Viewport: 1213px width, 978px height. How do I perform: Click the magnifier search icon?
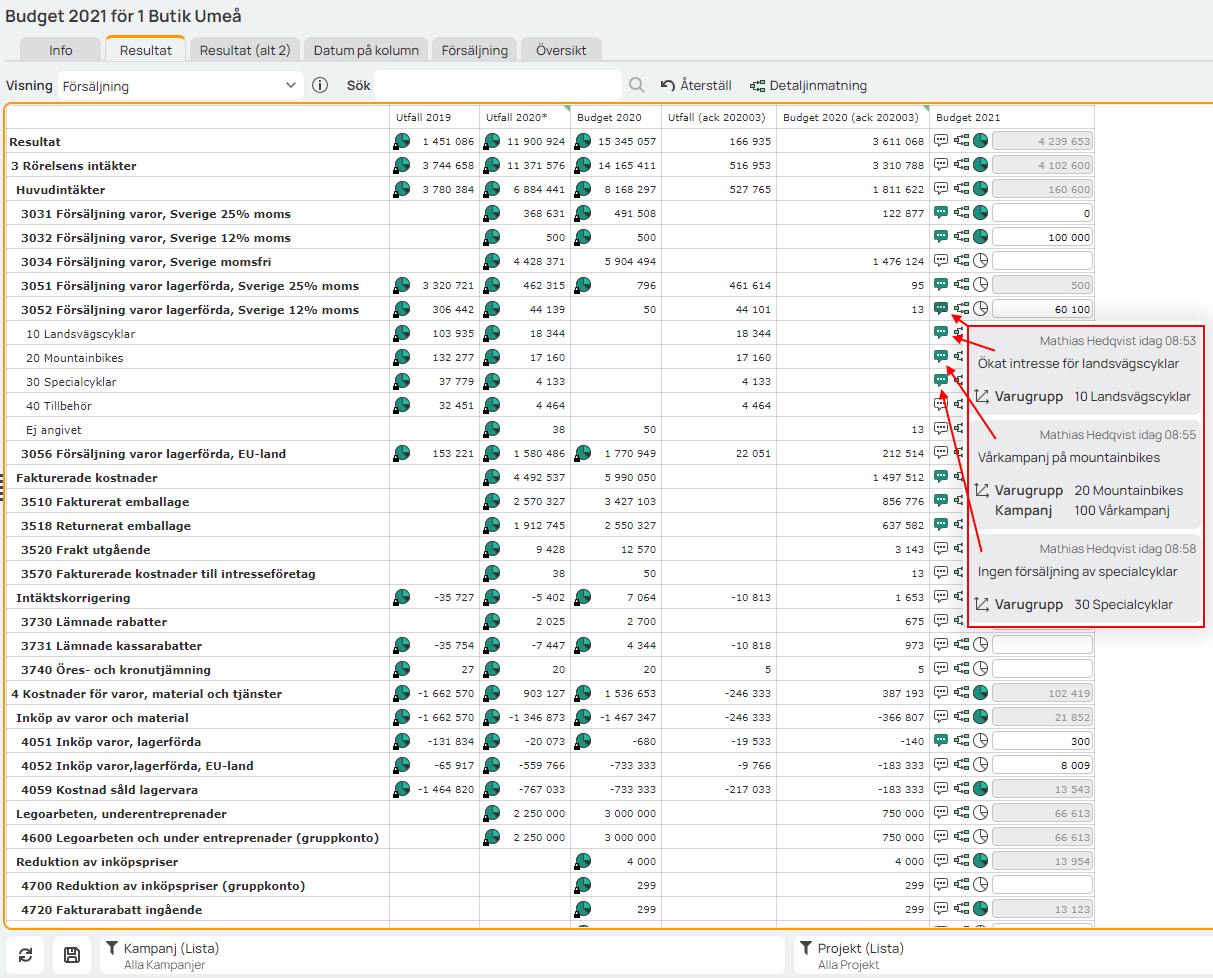point(637,86)
